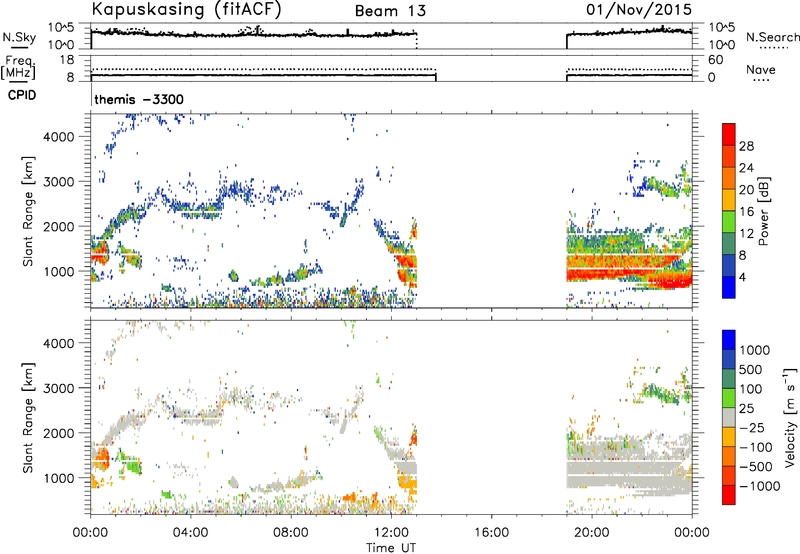The image size is (800, 554).
Task: Click the '16:00' time axis tick label
Action: pyautogui.click(x=491, y=533)
